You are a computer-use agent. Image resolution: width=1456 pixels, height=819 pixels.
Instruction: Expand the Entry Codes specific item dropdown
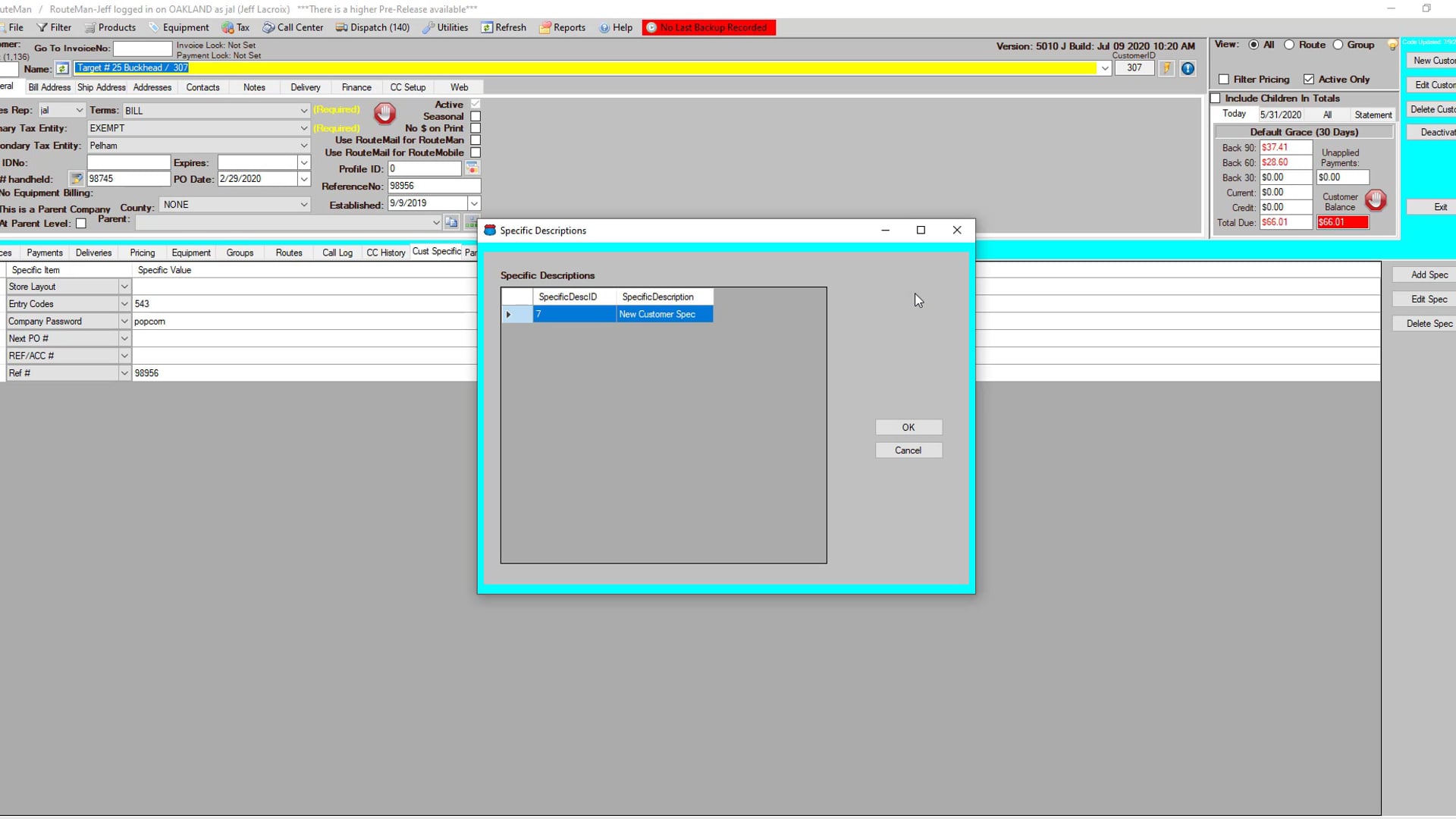[124, 304]
